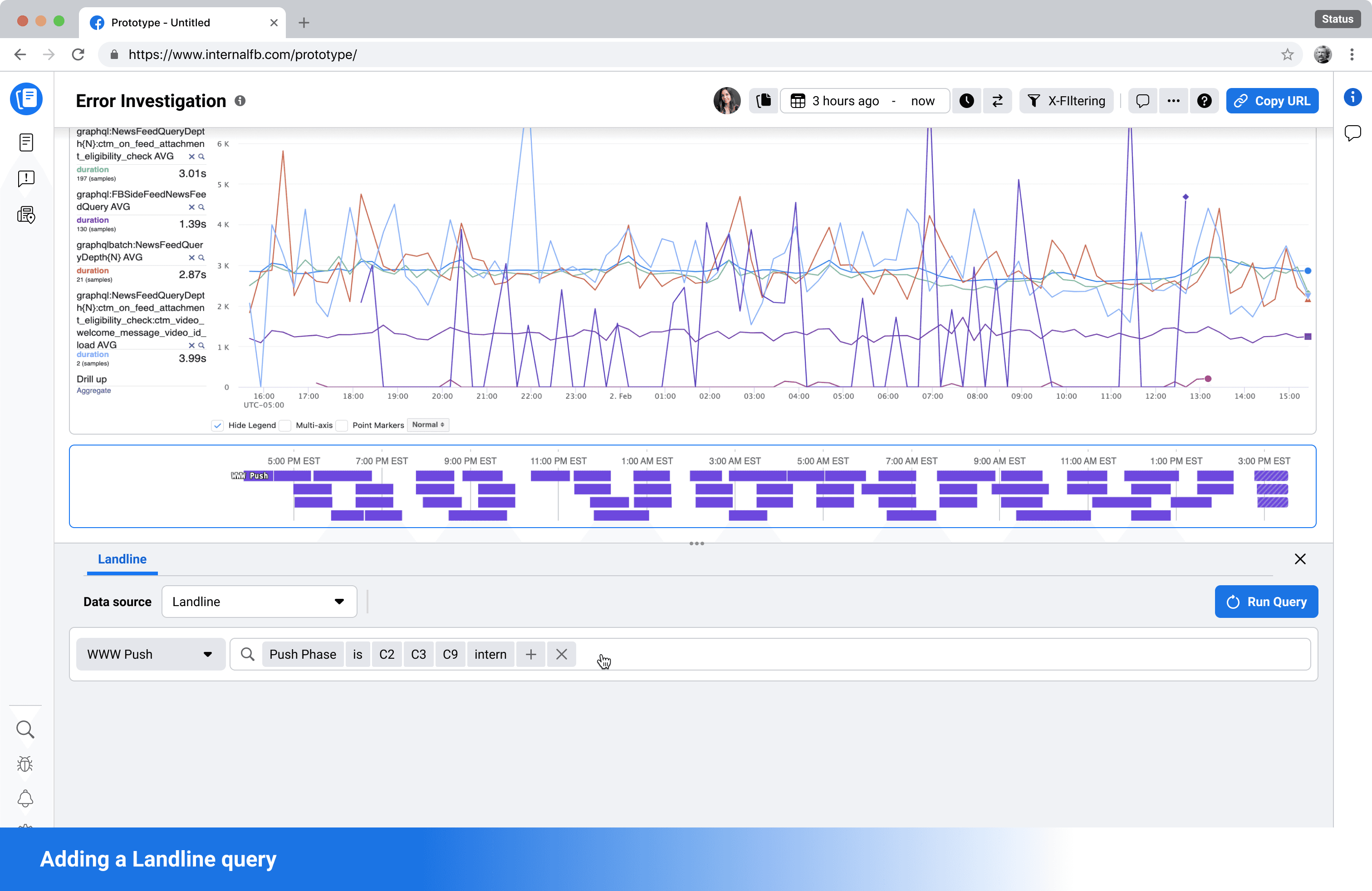This screenshot has width=1372, height=891.
Task: Uncheck the Hide Legend checkbox
Action: tap(217, 426)
